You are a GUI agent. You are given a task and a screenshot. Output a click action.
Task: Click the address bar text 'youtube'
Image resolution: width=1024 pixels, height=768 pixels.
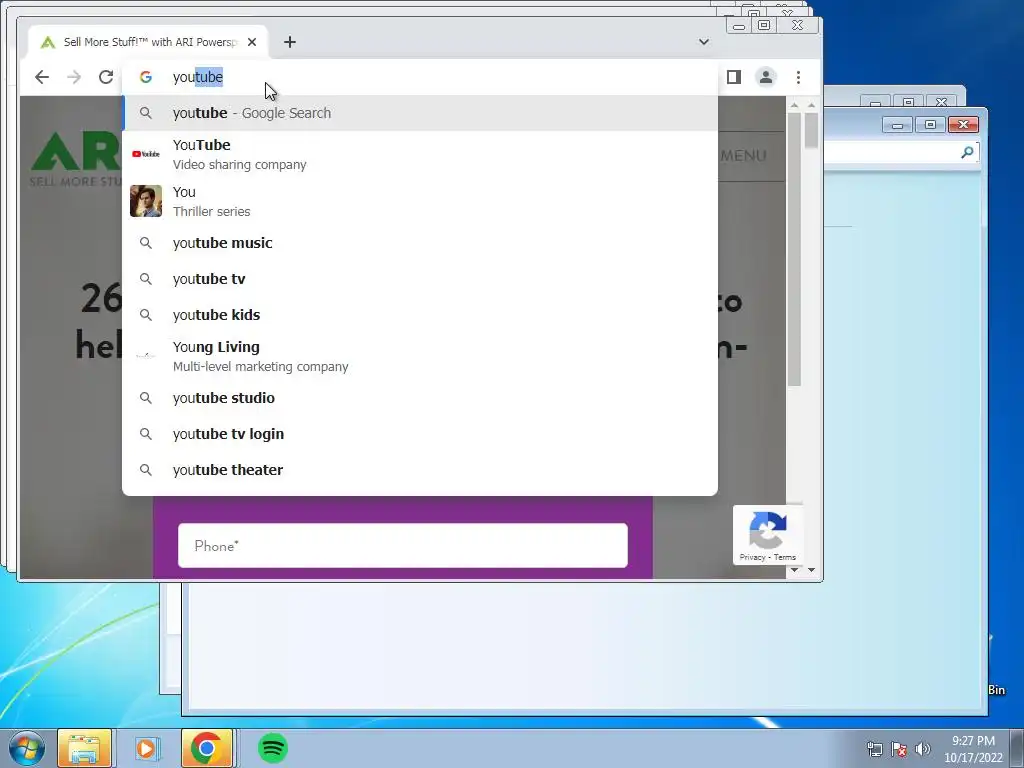[x=198, y=77]
